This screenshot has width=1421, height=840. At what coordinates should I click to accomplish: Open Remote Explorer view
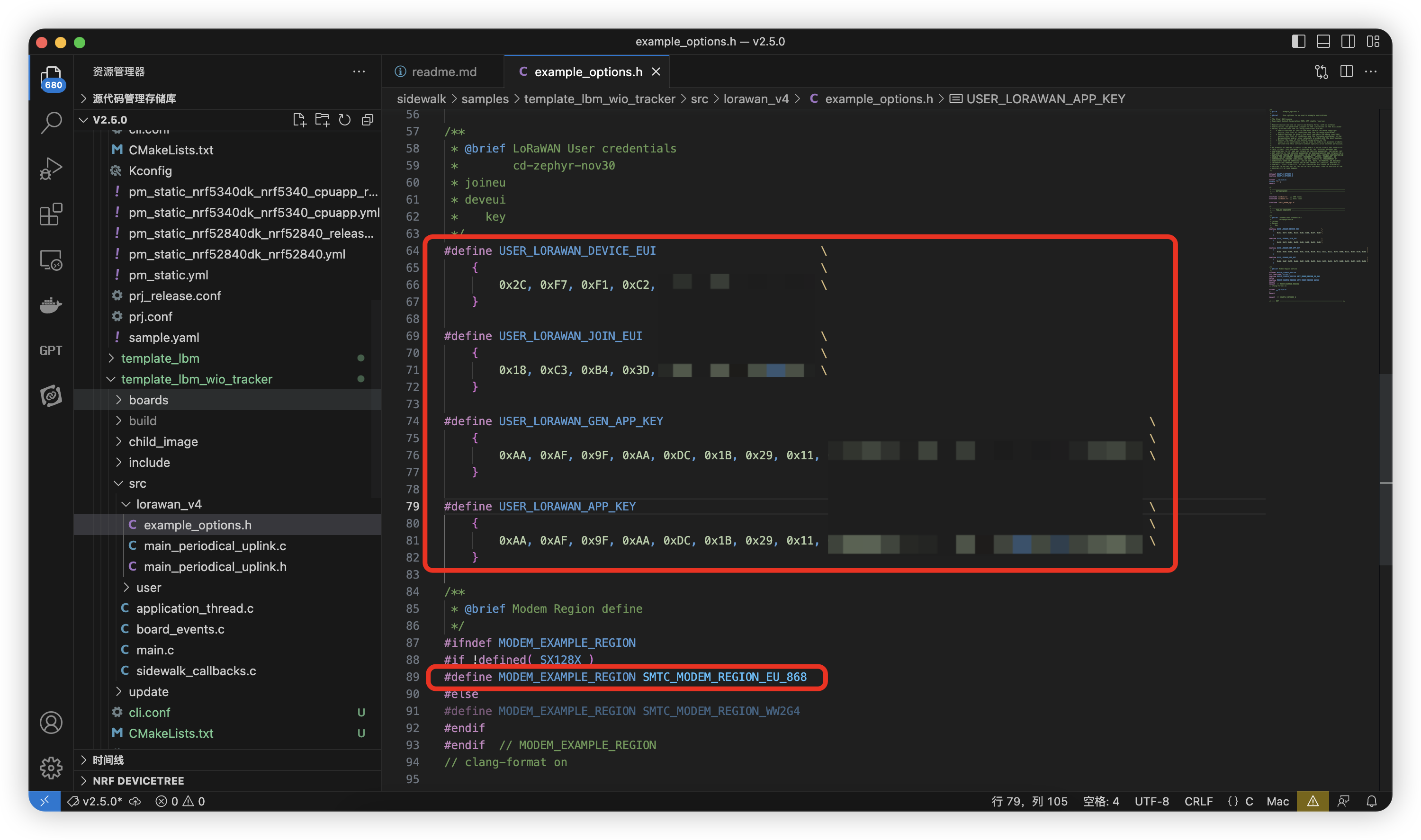coord(51,260)
